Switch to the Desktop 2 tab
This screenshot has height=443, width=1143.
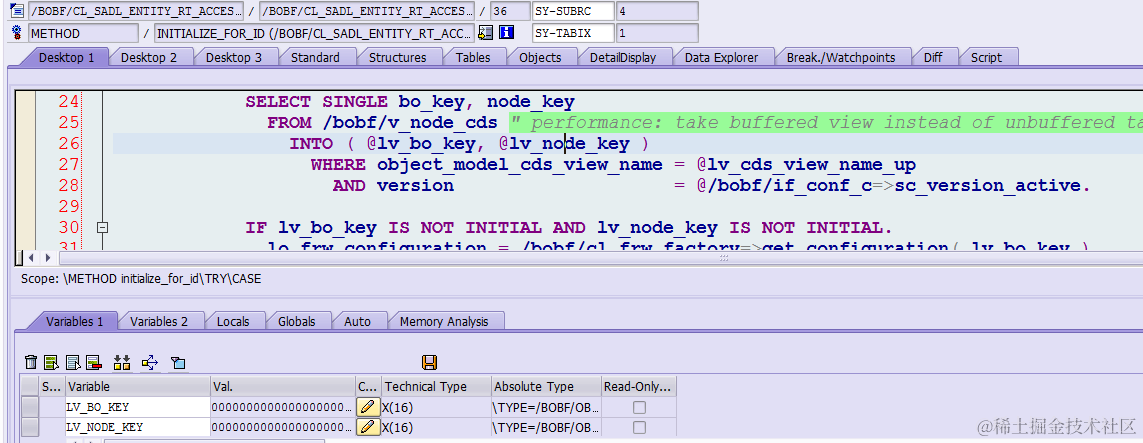[x=149, y=58]
